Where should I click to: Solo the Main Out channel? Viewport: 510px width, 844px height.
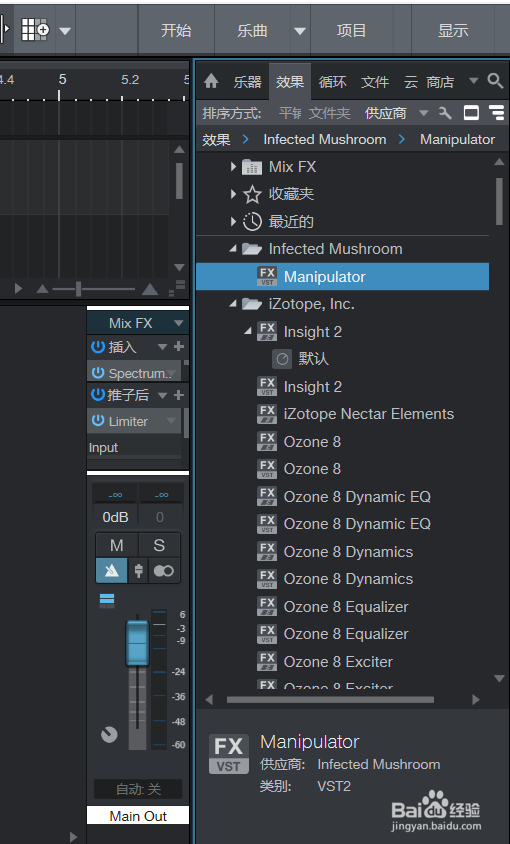pyautogui.click(x=159, y=545)
